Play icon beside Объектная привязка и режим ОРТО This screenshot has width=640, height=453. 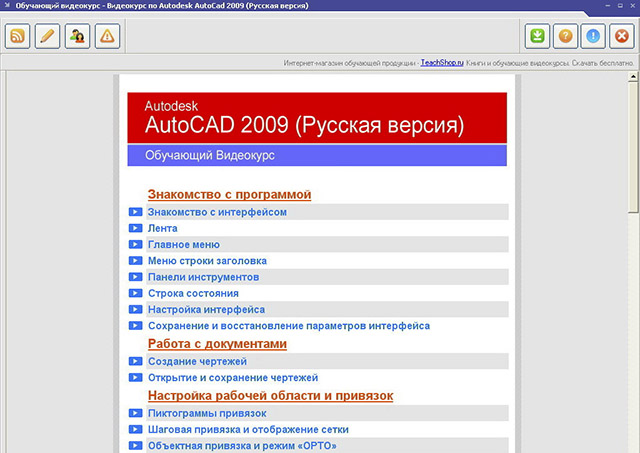pos(136,446)
